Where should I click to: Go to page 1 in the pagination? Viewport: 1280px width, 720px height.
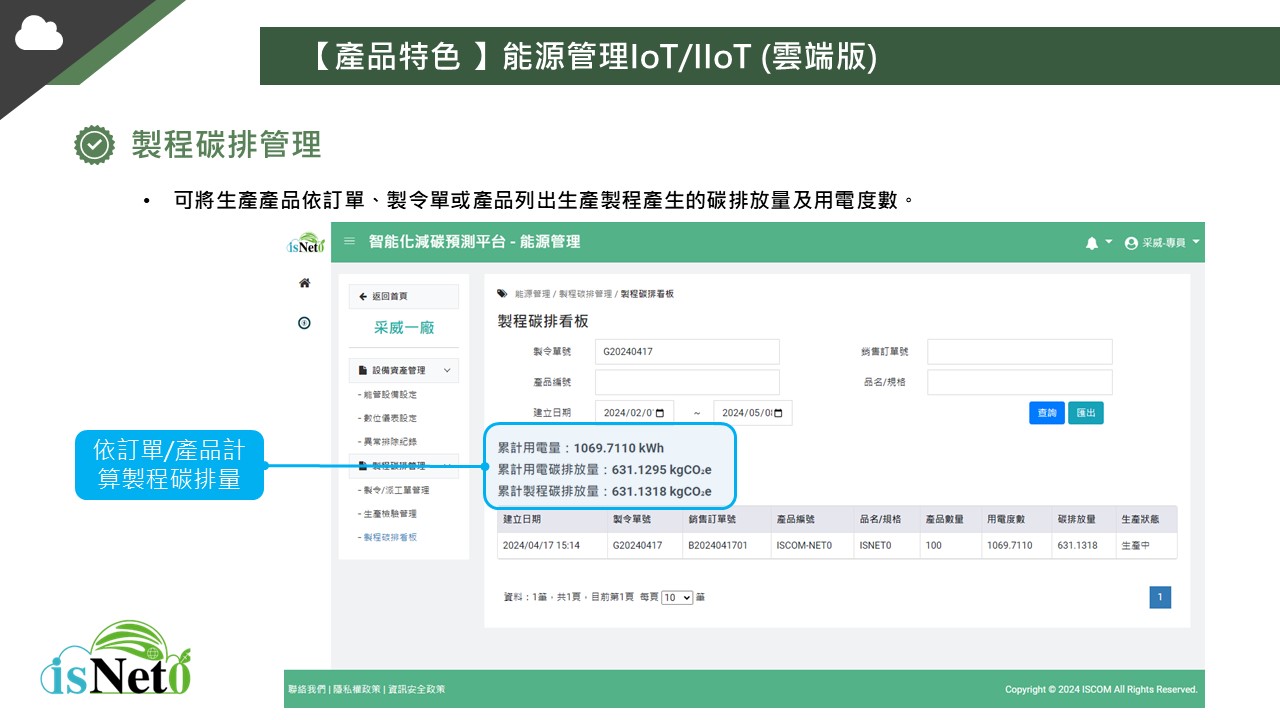click(1160, 597)
